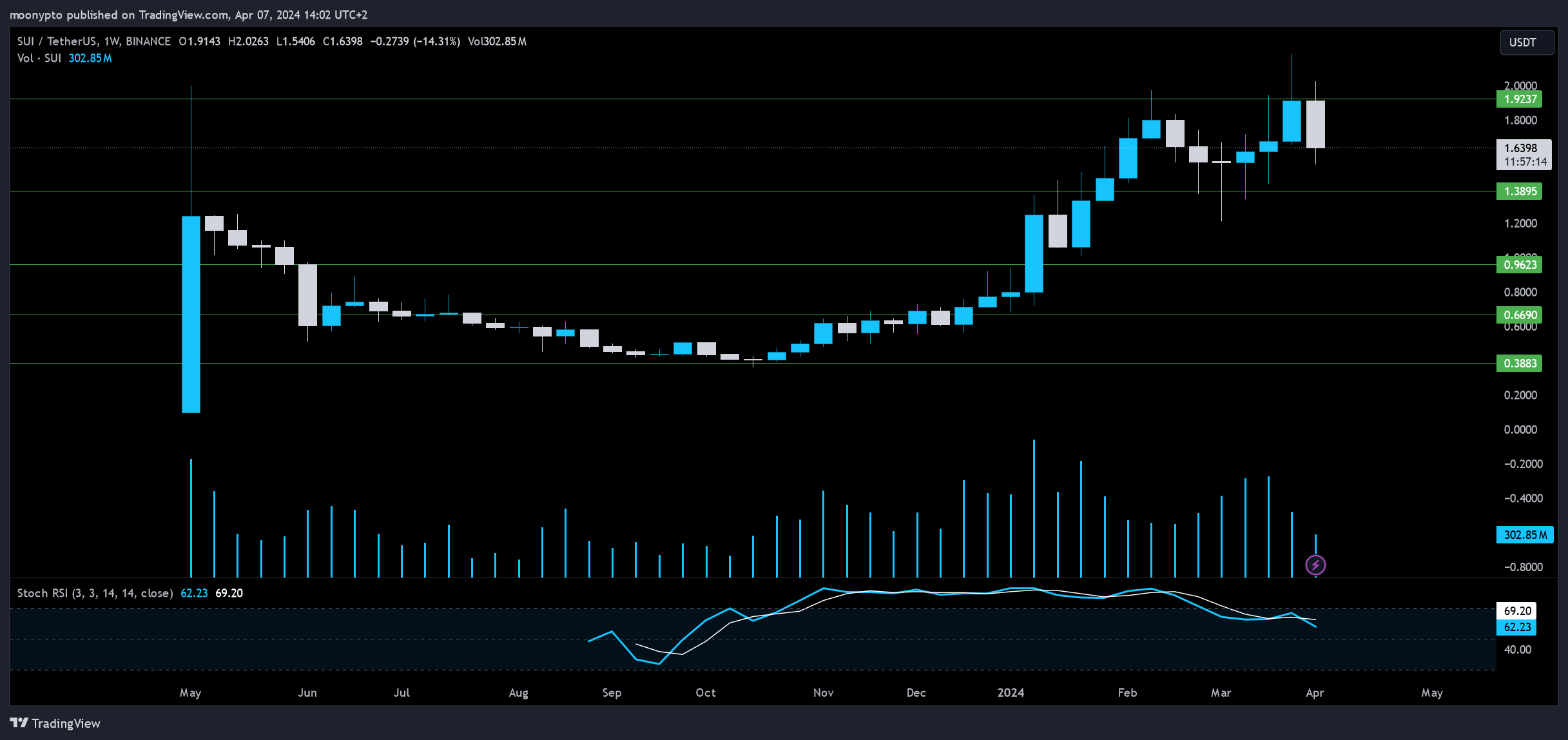Click the Sep label on time axis
This screenshot has height=740, width=1568.
coord(612,693)
